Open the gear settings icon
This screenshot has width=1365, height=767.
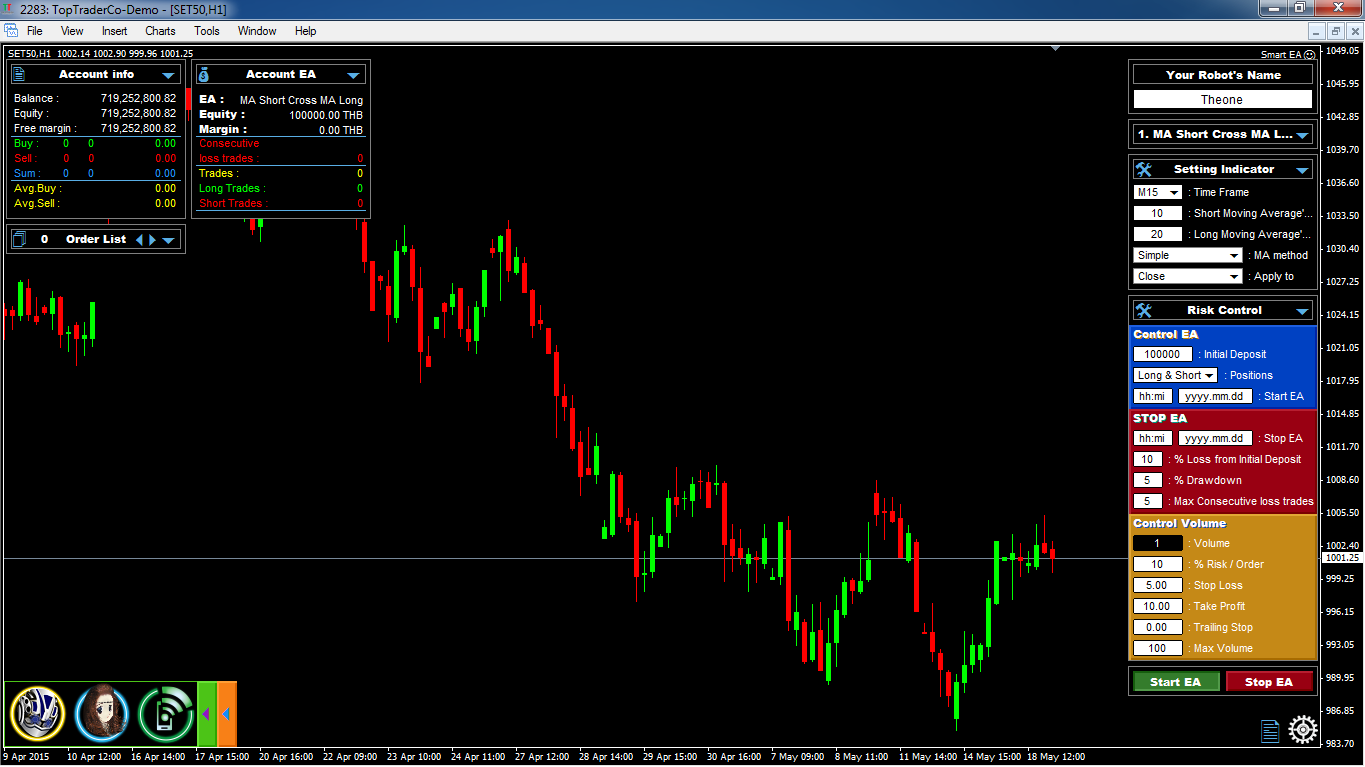click(1302, 730)
